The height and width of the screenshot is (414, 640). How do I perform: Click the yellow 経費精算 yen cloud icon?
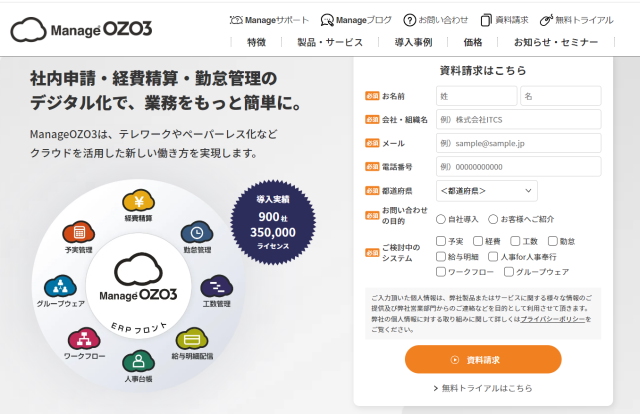(138, 200)
